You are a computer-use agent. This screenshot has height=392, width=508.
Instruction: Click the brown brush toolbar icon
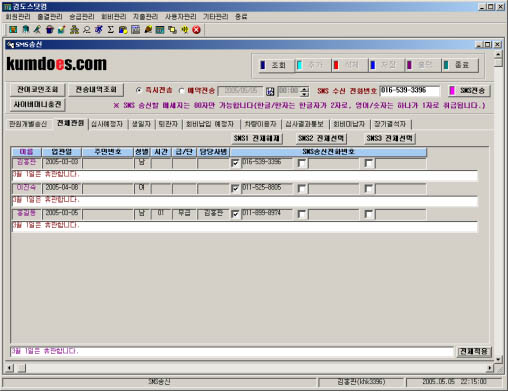coord(148,30)
